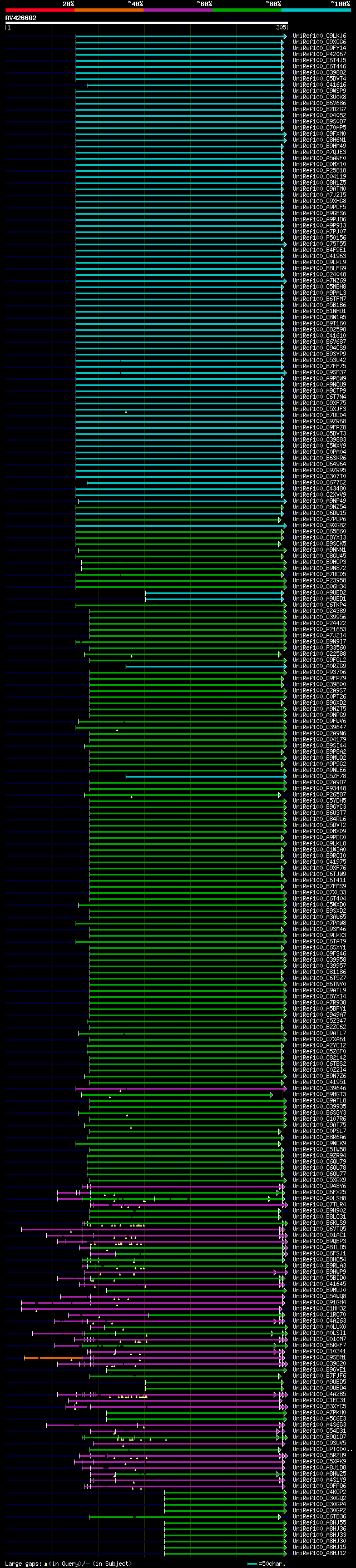Open hit UniRef100_Q39882
This screenshot has height=1568, width=356.
(x=319, y=72)
